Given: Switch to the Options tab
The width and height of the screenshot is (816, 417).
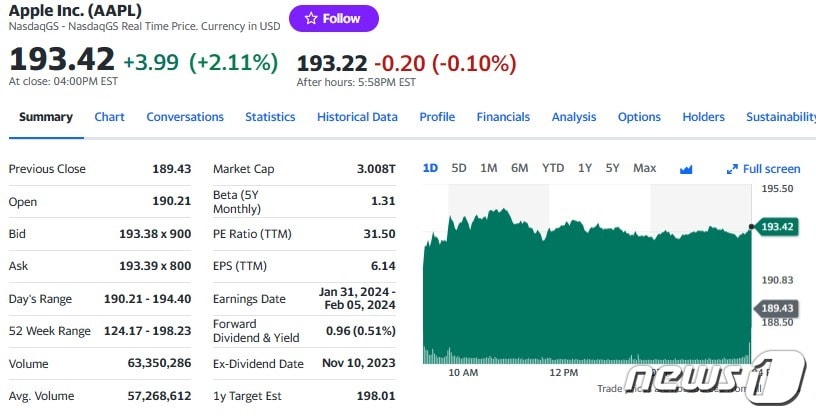Looking at the screenshot, I should click(x=639, y=117).
